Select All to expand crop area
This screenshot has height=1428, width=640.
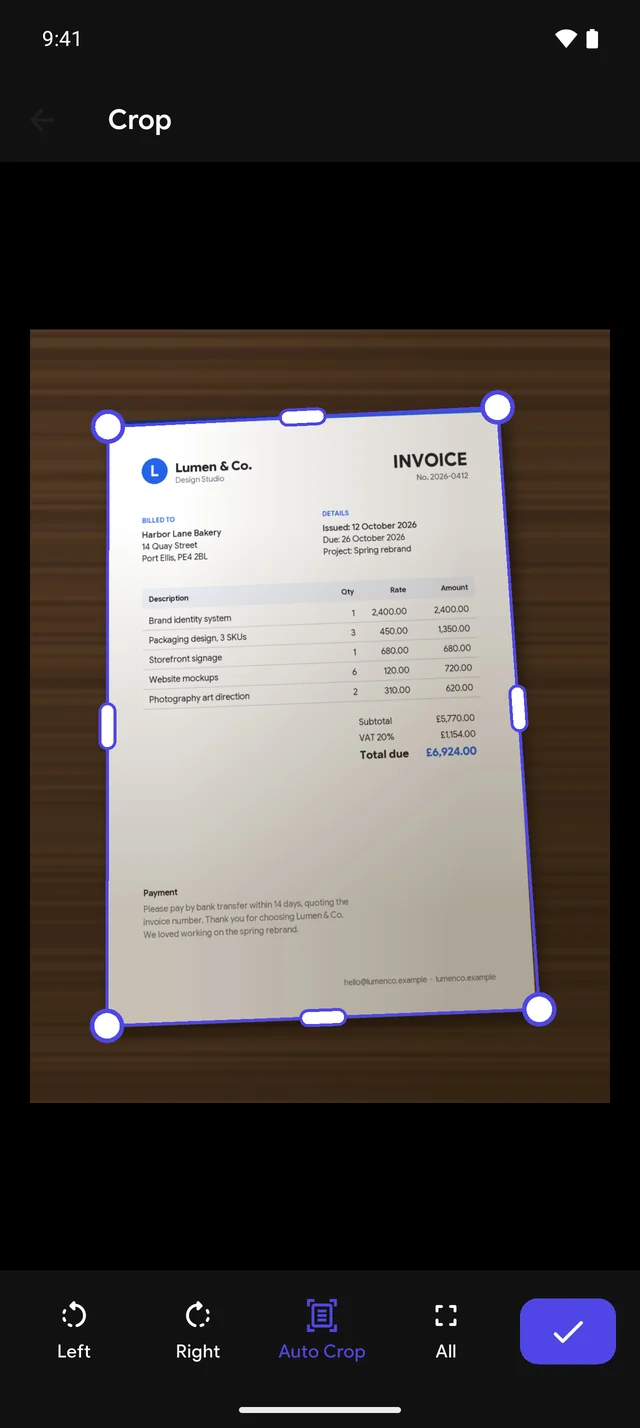pyautogui.click(x=446, y=1331)
